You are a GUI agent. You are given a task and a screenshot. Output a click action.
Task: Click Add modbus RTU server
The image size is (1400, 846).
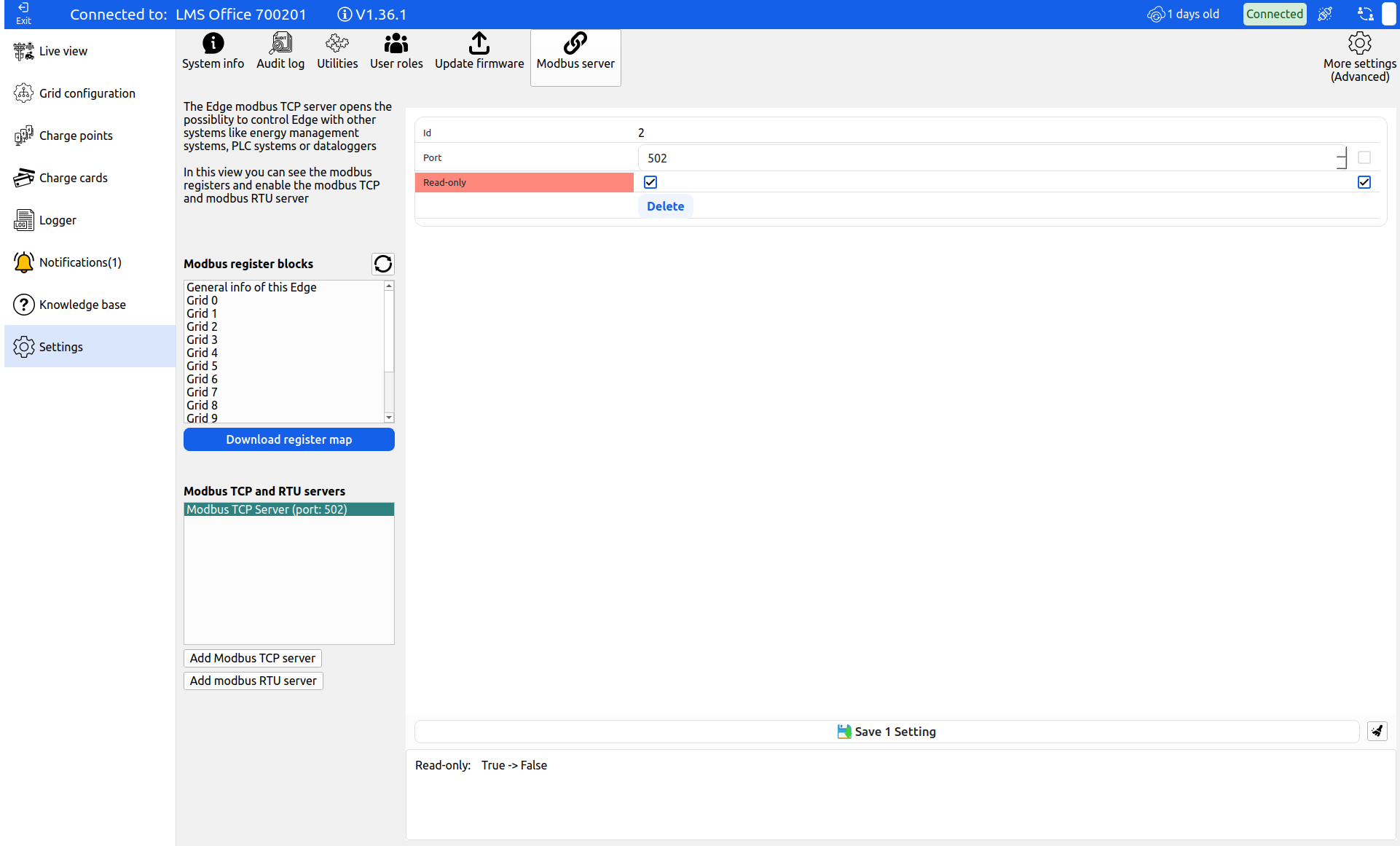coord(253,681)
